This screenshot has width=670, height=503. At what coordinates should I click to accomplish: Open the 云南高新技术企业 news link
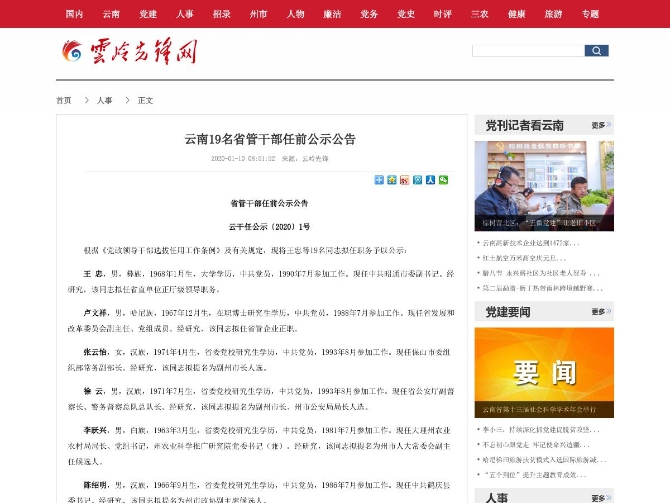pyautogui.click(x=530, y=243)
